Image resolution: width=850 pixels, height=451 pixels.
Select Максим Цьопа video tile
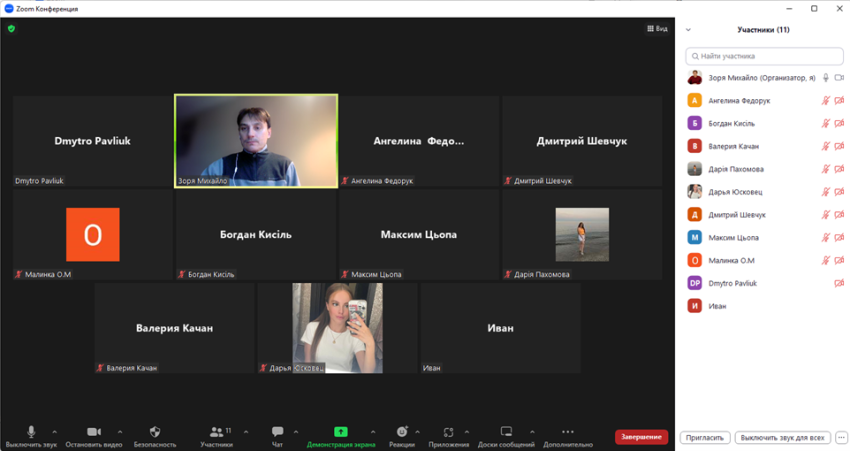click(418, 234)
